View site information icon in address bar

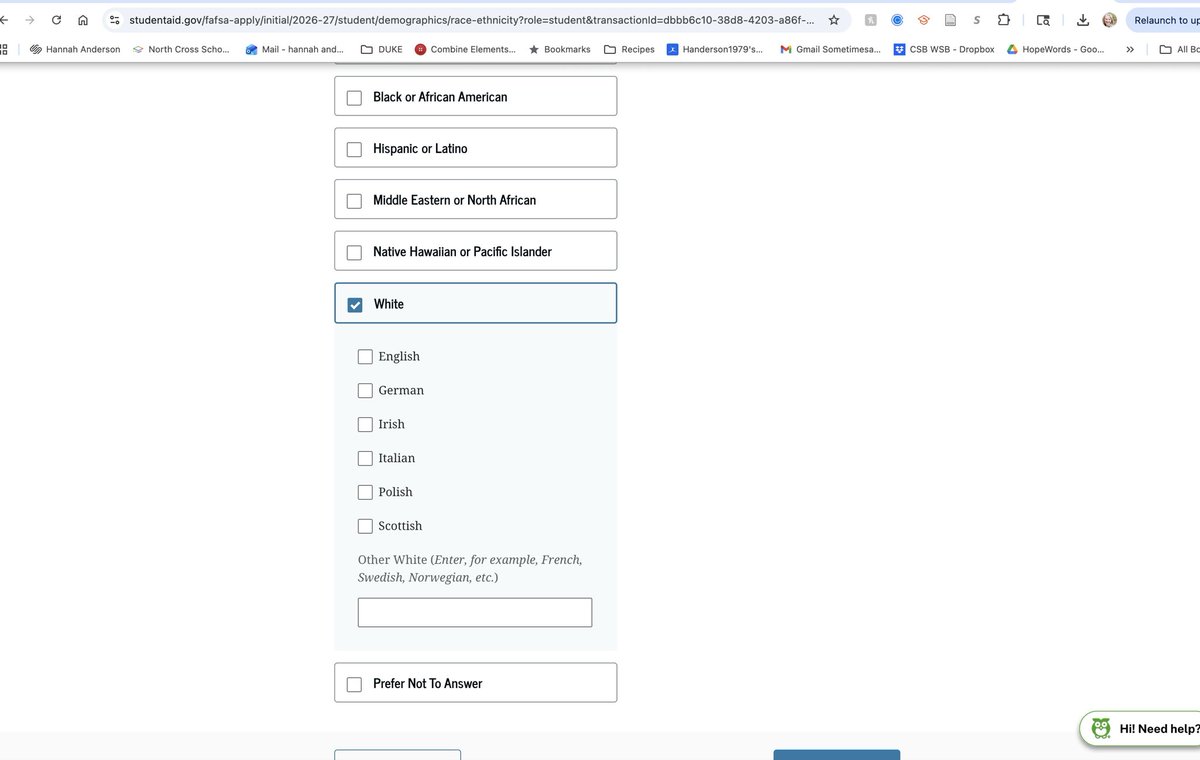[115, 20]
